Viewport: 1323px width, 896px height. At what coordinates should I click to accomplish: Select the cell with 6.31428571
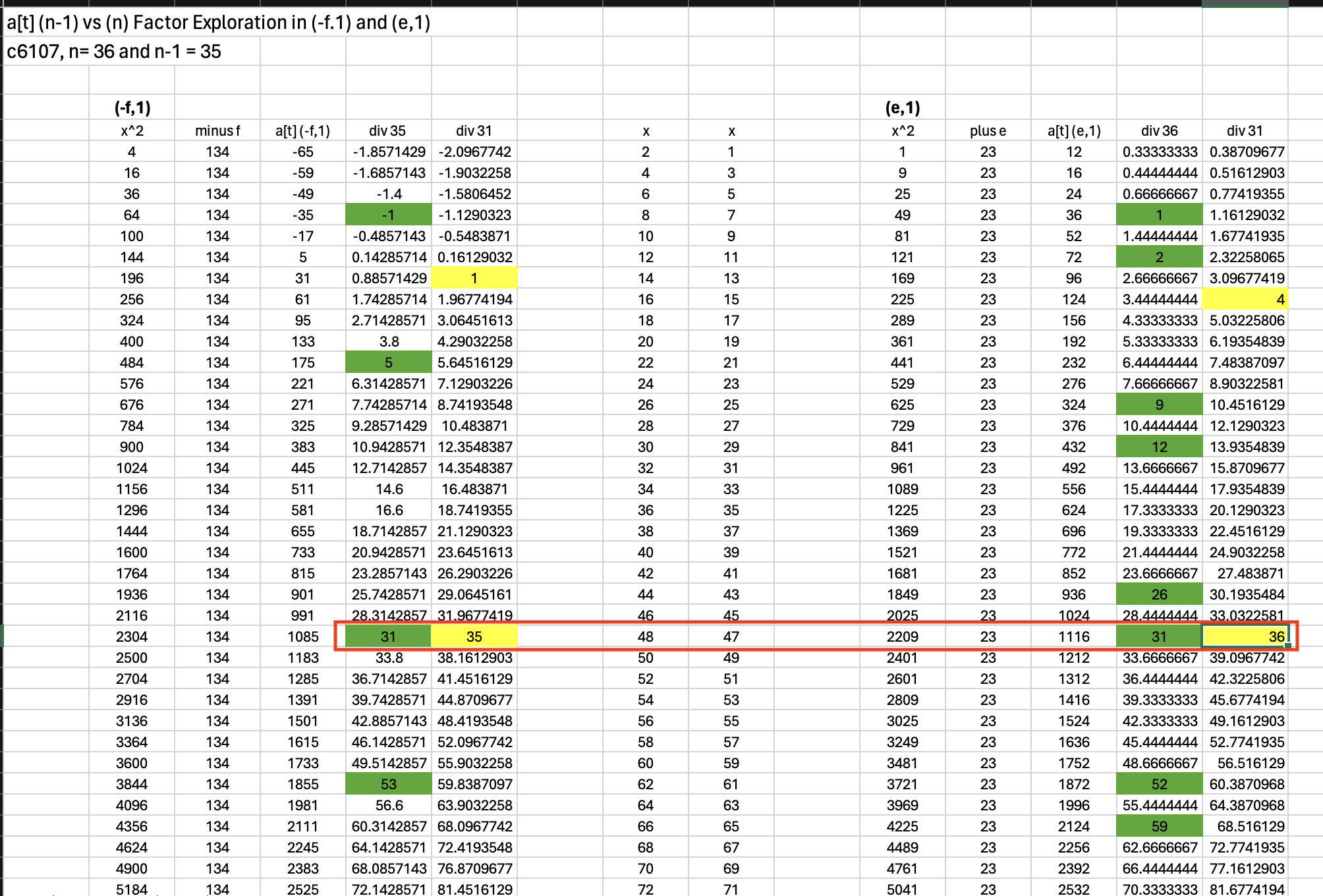tap(389, 383)
